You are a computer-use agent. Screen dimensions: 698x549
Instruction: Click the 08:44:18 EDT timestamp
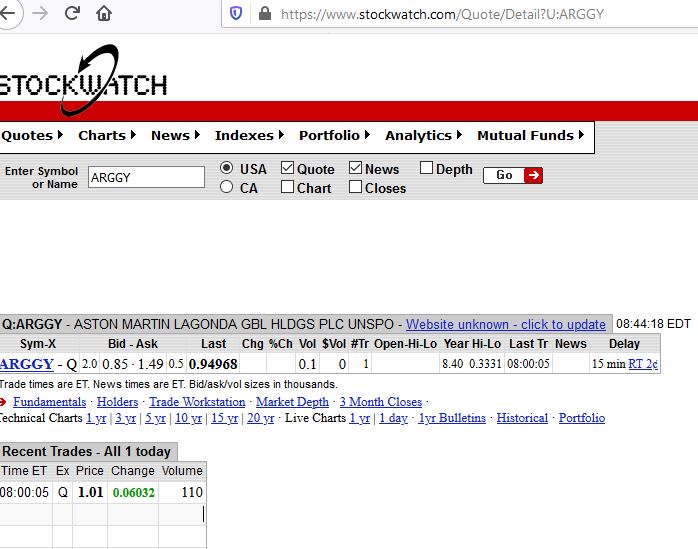pyautogui.click(x=653, y=324)
